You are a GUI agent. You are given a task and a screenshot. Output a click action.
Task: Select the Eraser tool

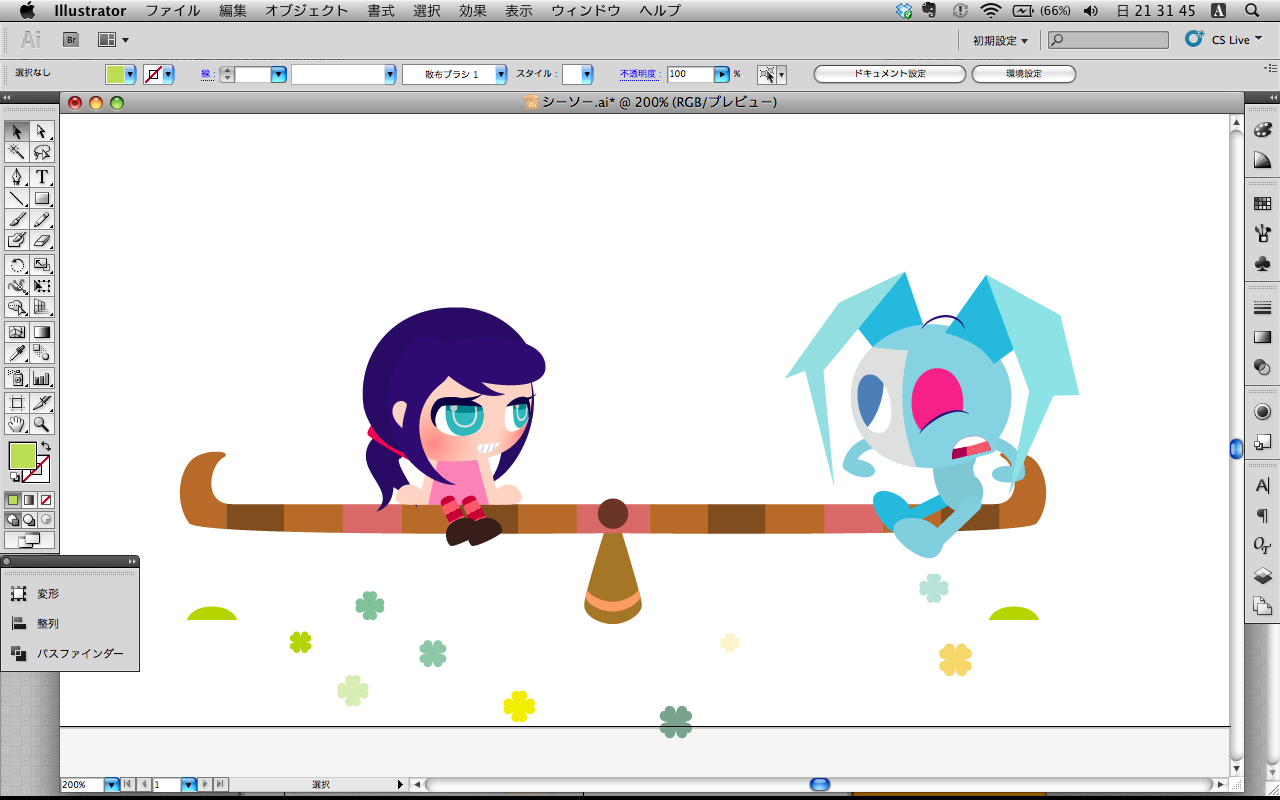point(42,240)
